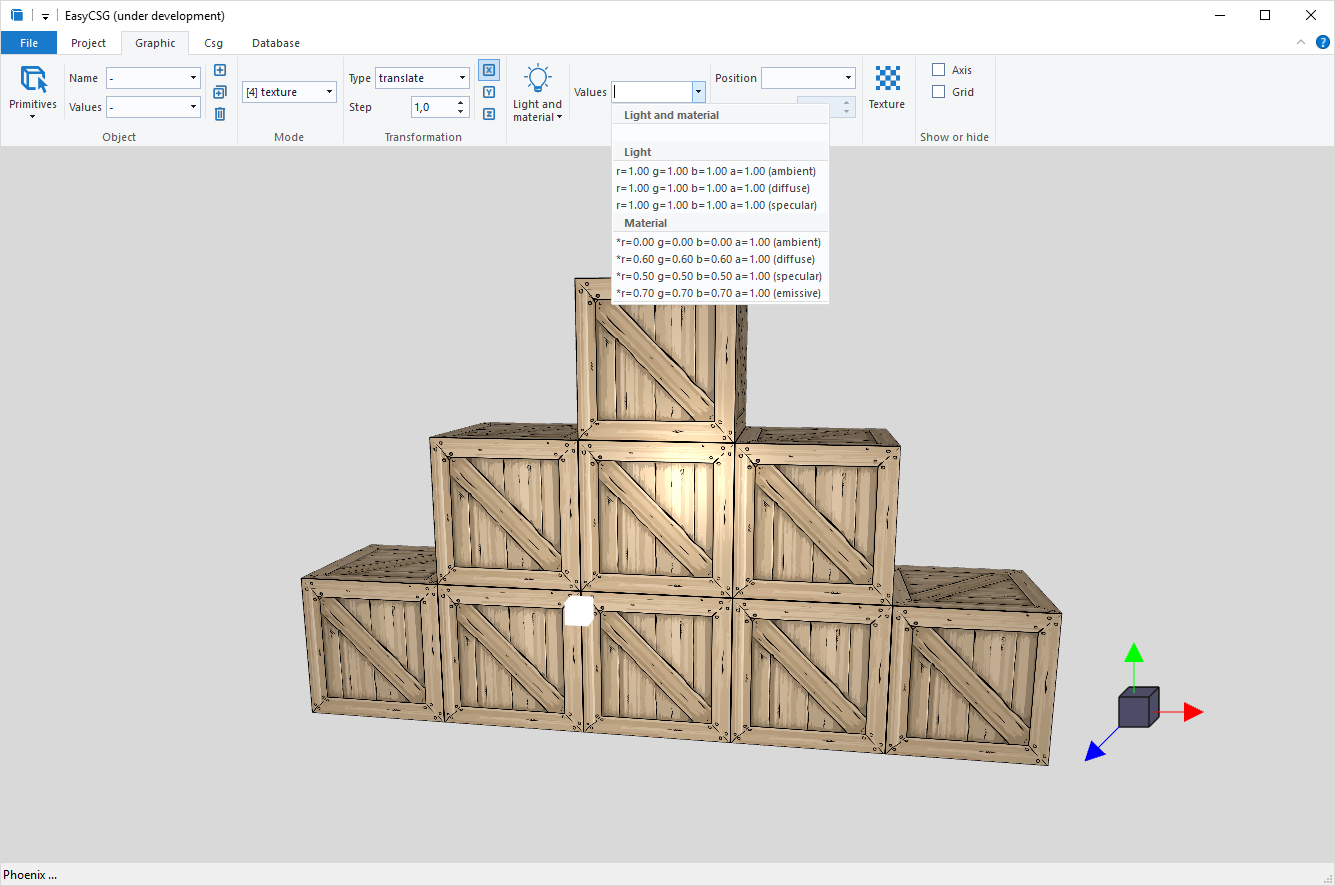Choose Light specular r=1.00 entry
The height and width of the screenshot is (886, 1335).
(x=720, y=205)
